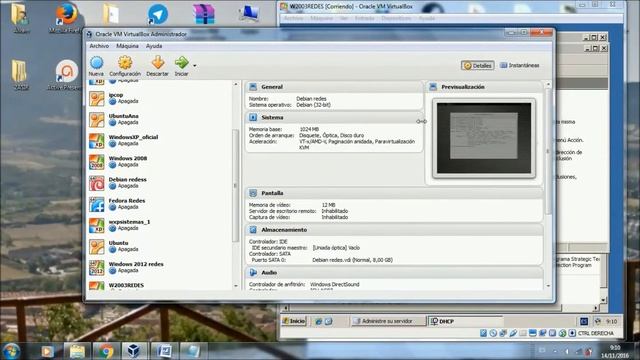Click the VM preview thumbnail
640x360 pixels.
click(484, 138)
